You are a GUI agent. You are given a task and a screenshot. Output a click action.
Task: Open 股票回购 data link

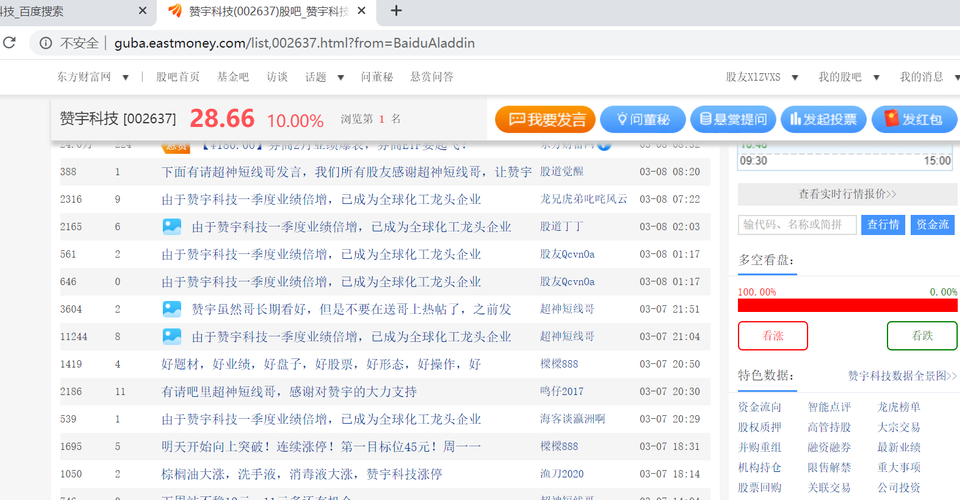tap(759, 488)
